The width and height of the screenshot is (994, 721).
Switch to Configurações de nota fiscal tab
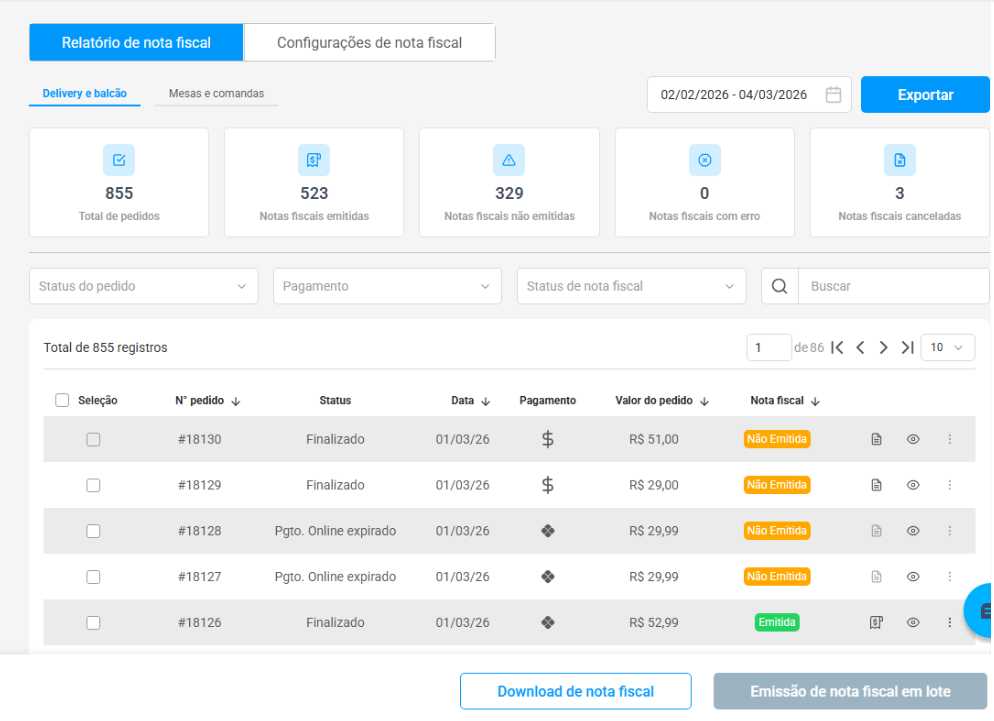[369, 43]
